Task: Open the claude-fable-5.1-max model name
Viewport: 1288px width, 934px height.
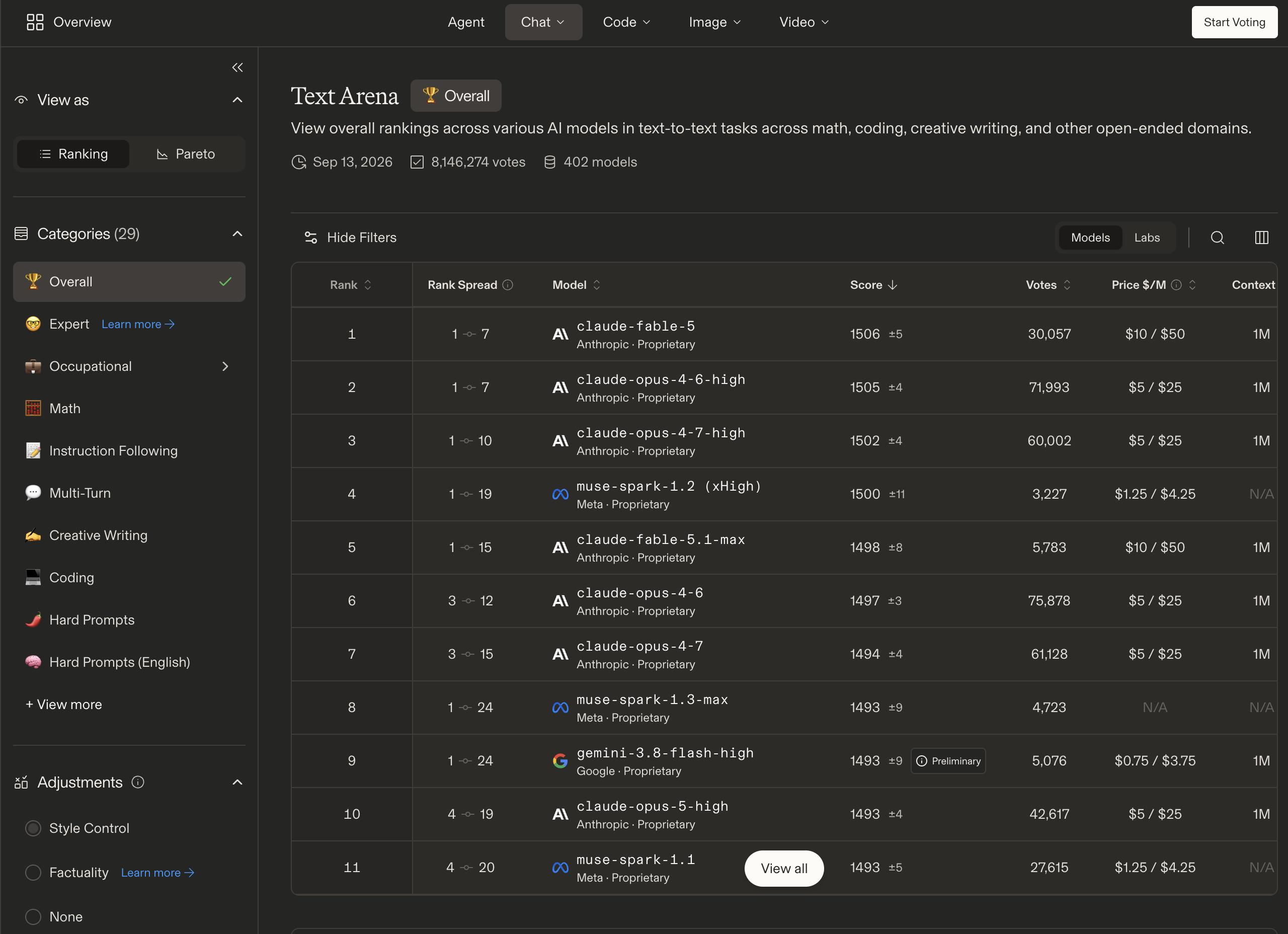Action: pyautogui.click(x=661, y=539)
